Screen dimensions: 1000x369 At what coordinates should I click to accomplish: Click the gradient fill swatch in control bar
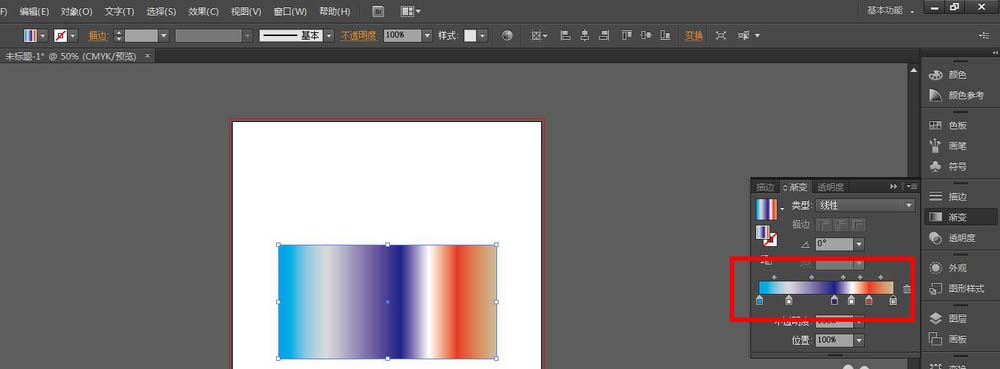(x=30, y=36)
